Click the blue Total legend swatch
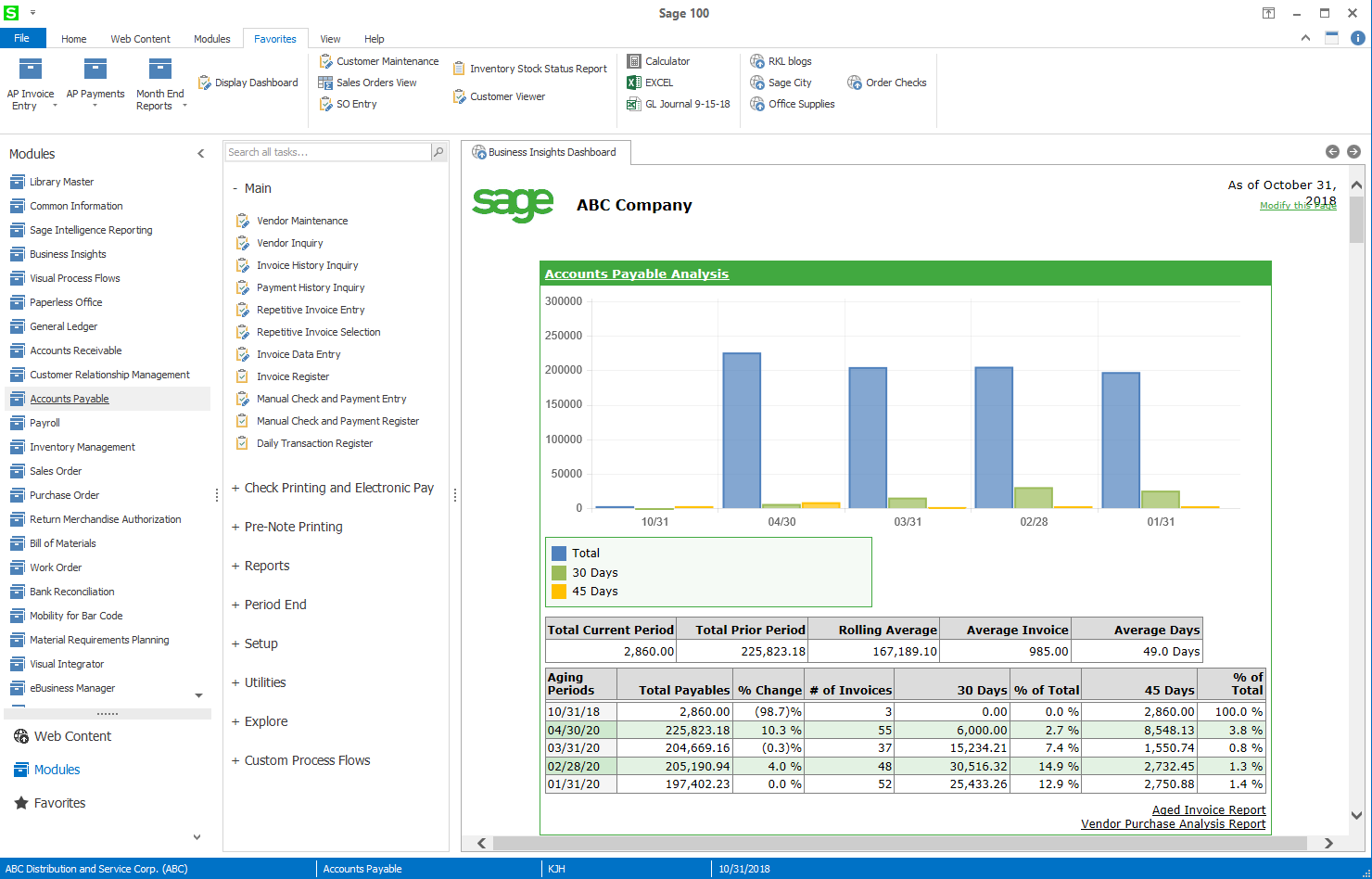 click(x=559, y=554)
